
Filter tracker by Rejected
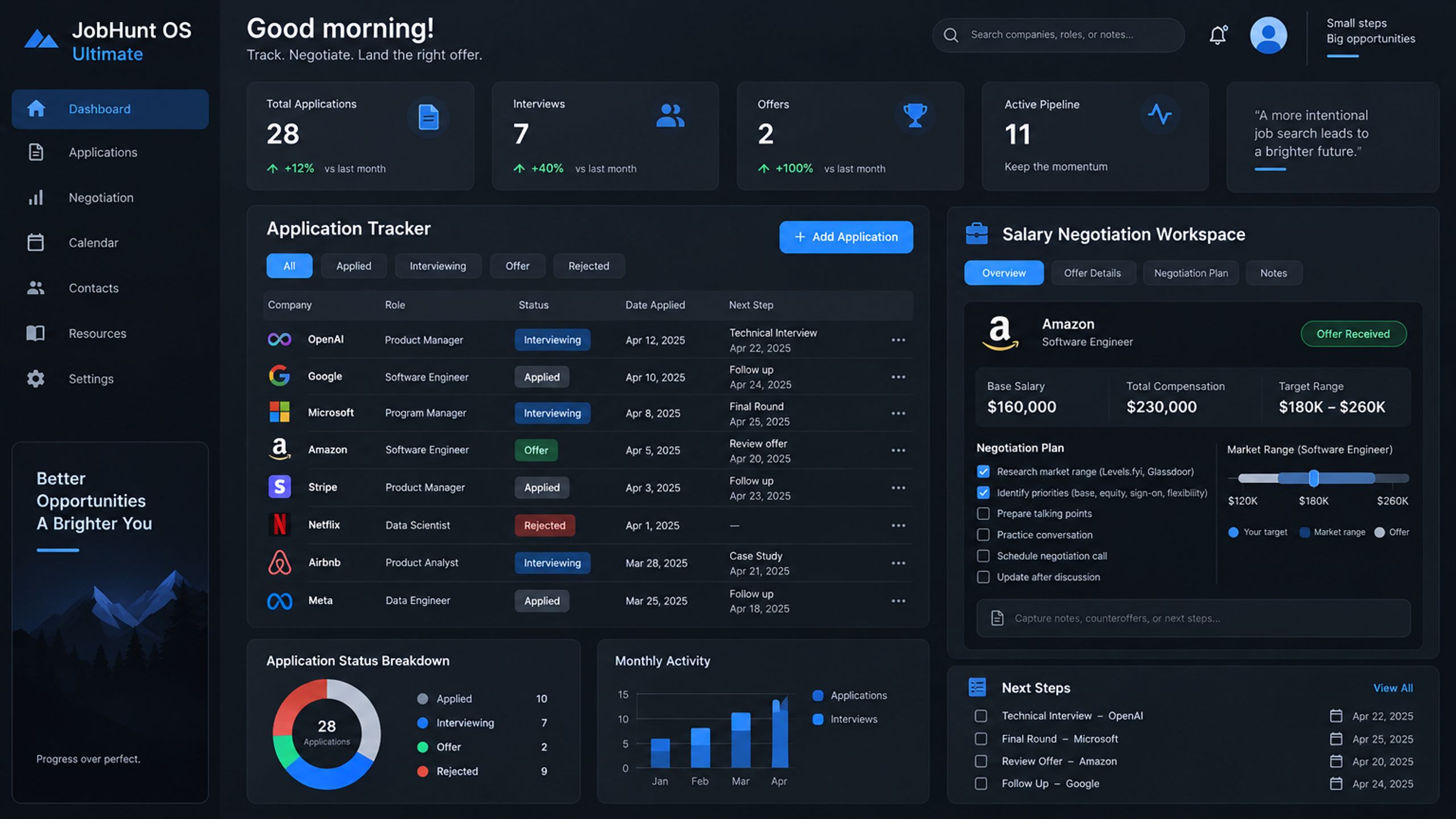pyautogui.click(x=589, y=266)
